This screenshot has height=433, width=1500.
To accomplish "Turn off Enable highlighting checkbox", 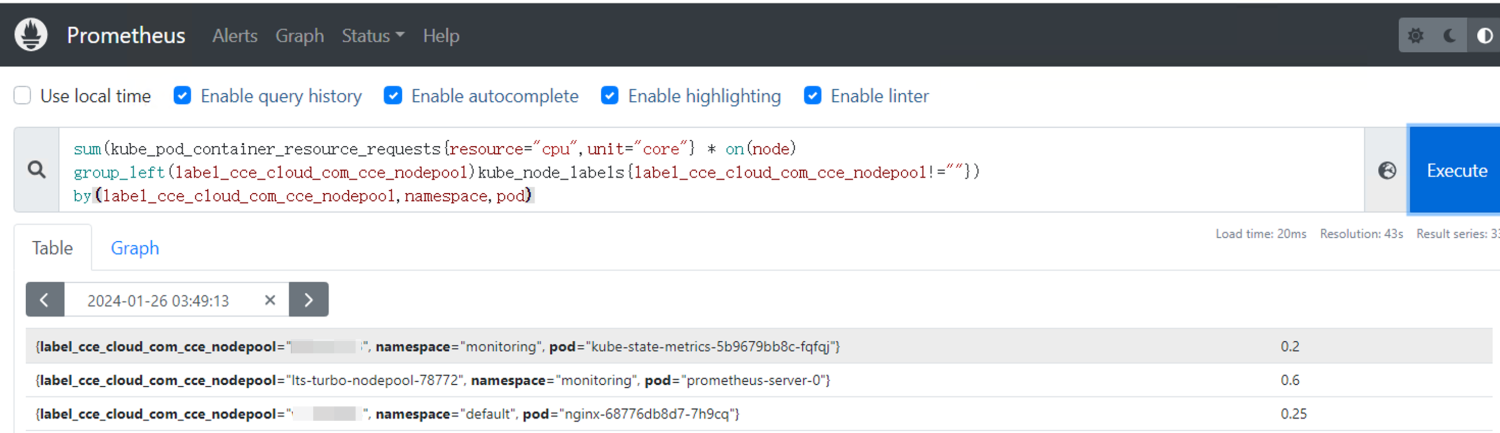I will [x=610, y=96].
